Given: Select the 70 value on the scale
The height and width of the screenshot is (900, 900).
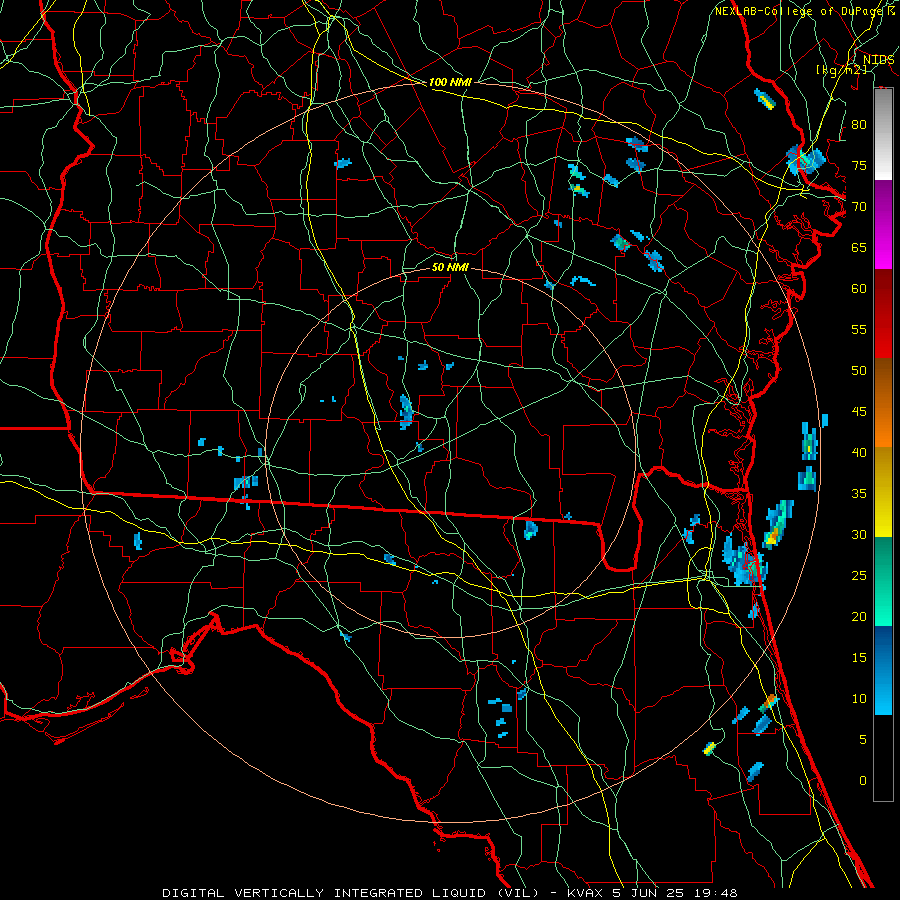Looking at the screenshot, I should tap(859, 207).
